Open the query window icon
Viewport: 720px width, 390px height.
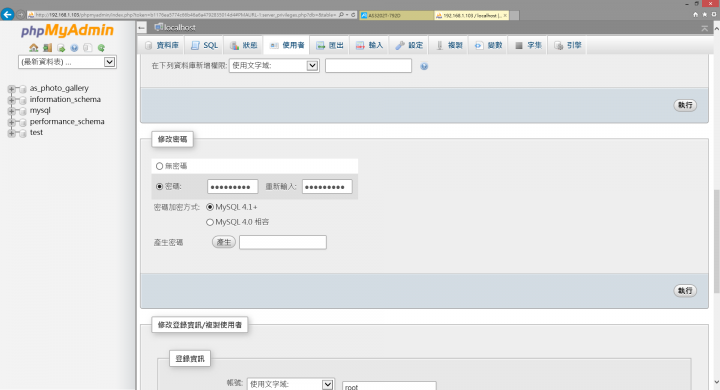pyautogui.click(x=61, y=48)
